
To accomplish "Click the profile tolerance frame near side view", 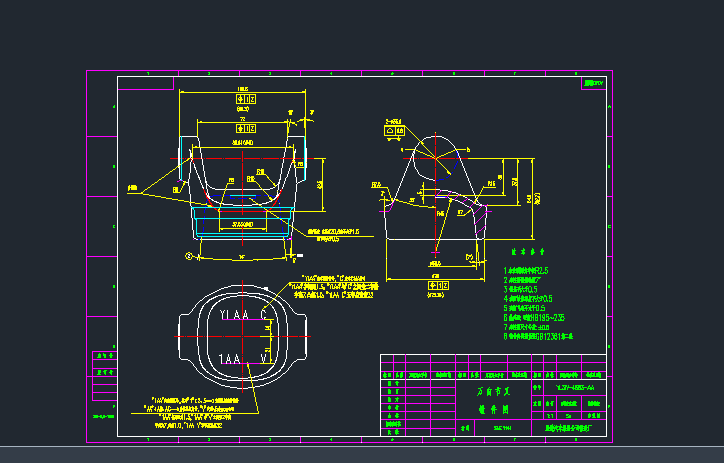I will coord(394,130).
